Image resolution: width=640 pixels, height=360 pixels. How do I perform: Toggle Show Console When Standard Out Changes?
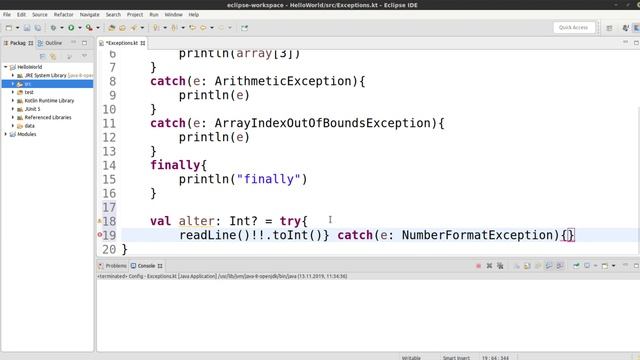549,266
